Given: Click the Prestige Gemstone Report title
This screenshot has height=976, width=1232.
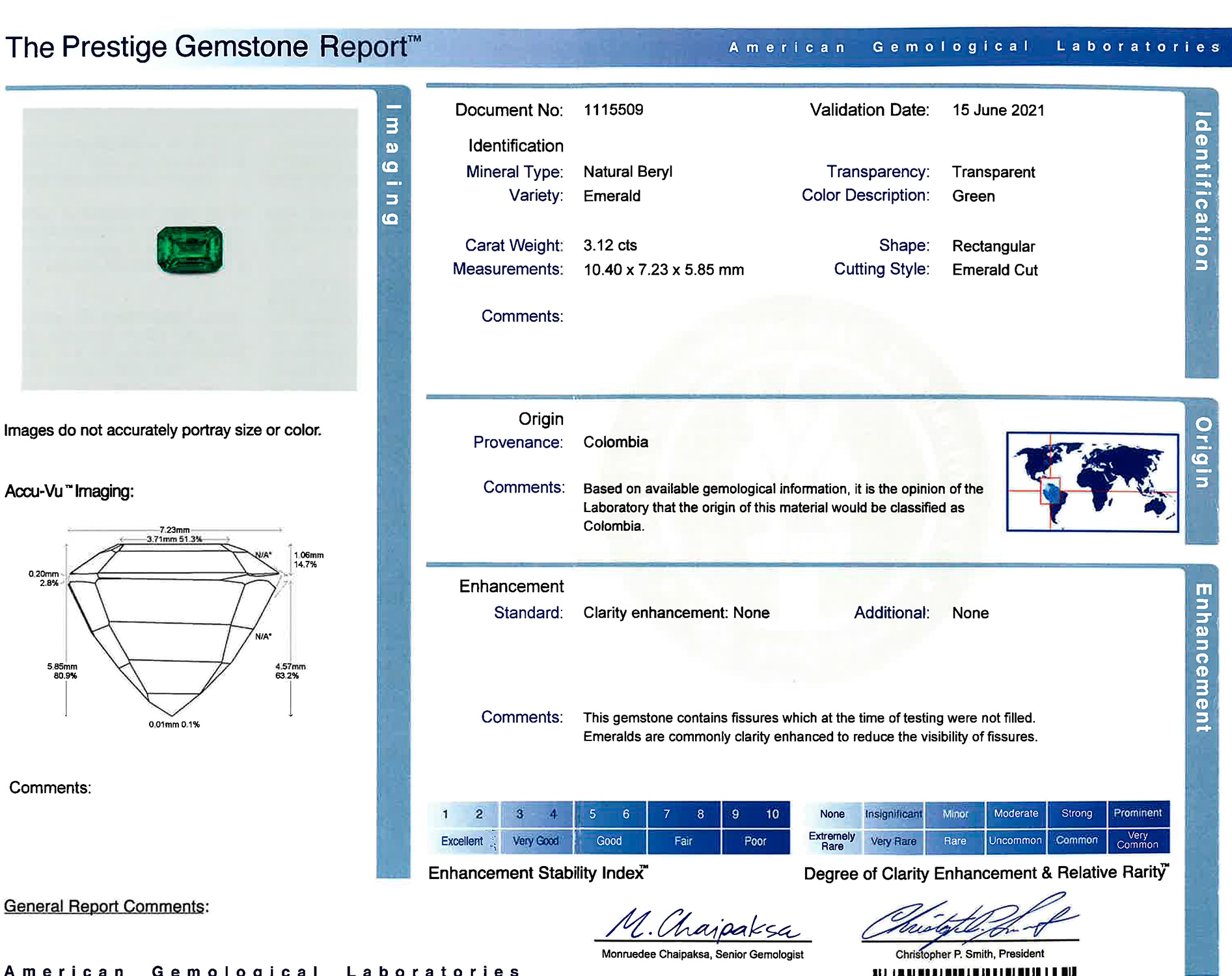Looking at the screenshot, I should coord(212,47).
